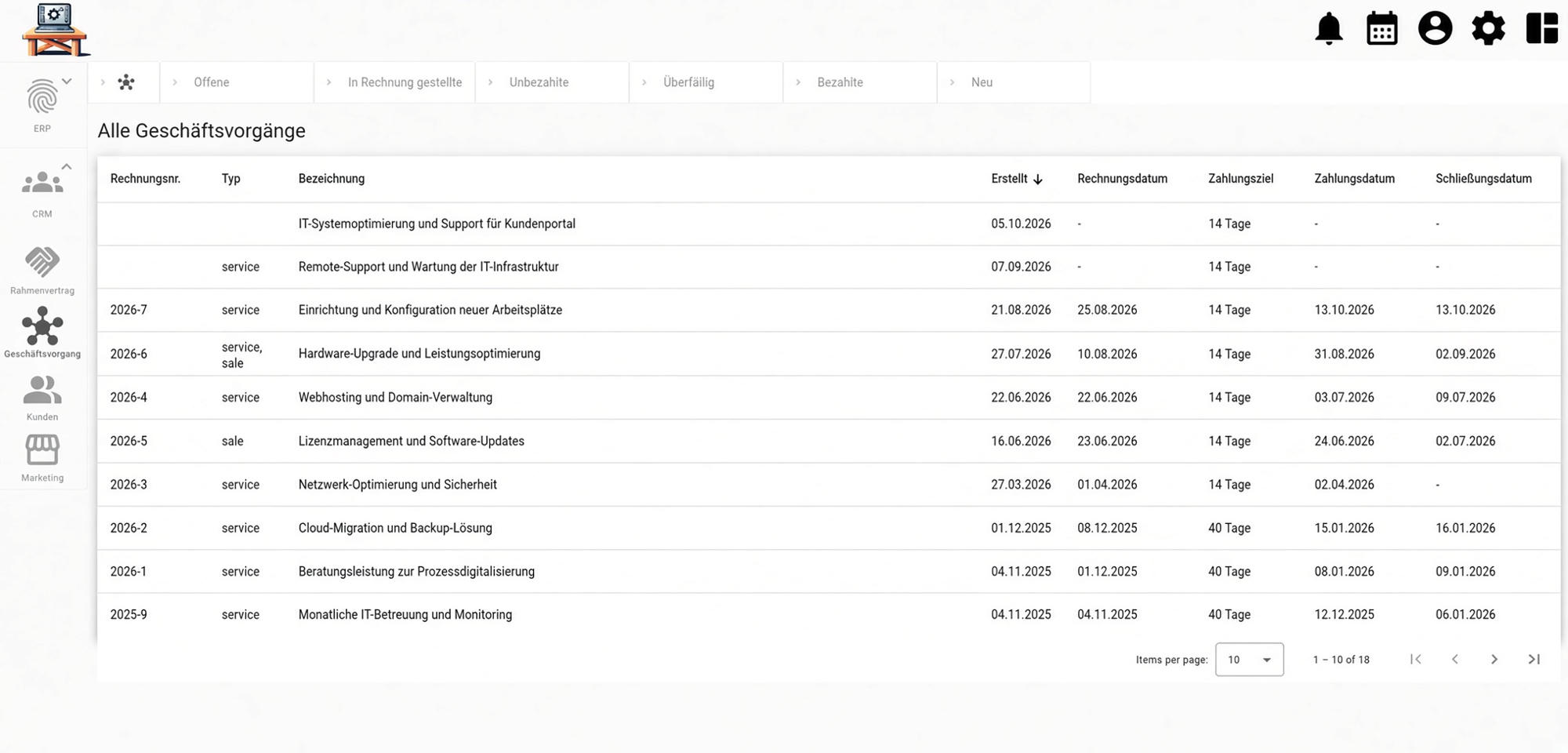The width and height of the screenshot is (1568, 753).
Task: Sort by Rechnungsnr. column header
Action: coord(145,179)
